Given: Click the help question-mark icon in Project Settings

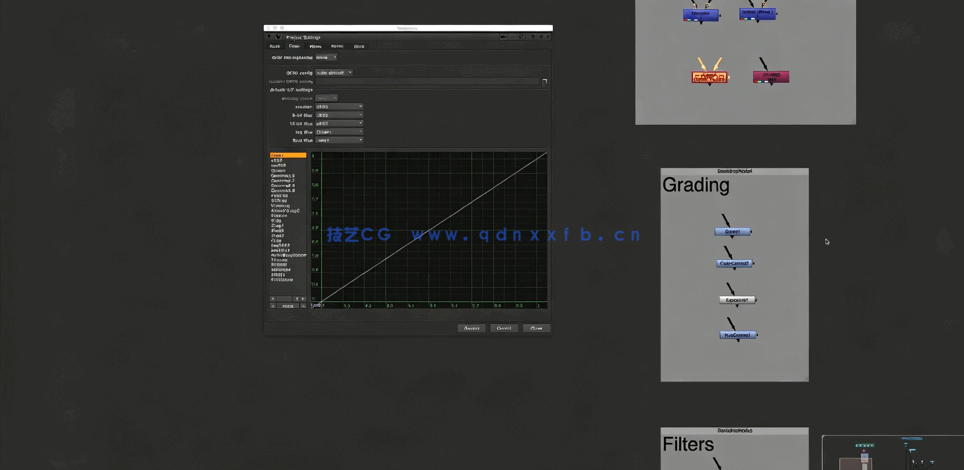Looking at the screenshot, I should pos(531,37).
